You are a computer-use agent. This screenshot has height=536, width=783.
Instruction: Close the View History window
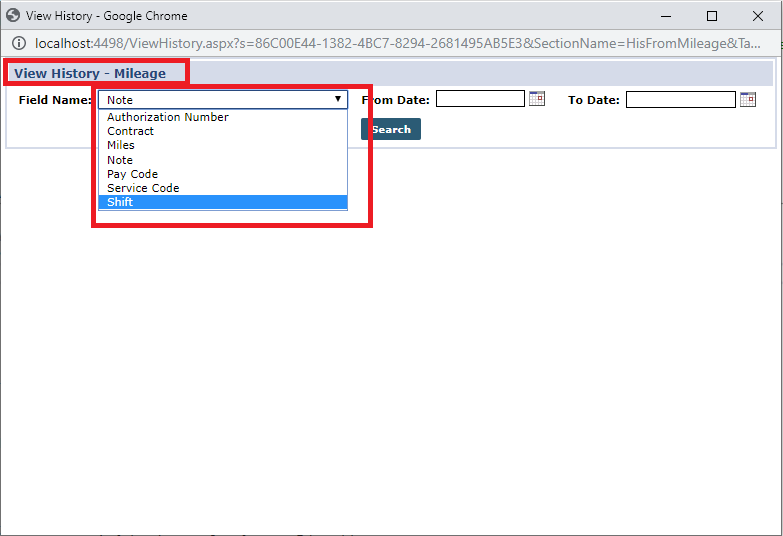[x=758, y=16]
